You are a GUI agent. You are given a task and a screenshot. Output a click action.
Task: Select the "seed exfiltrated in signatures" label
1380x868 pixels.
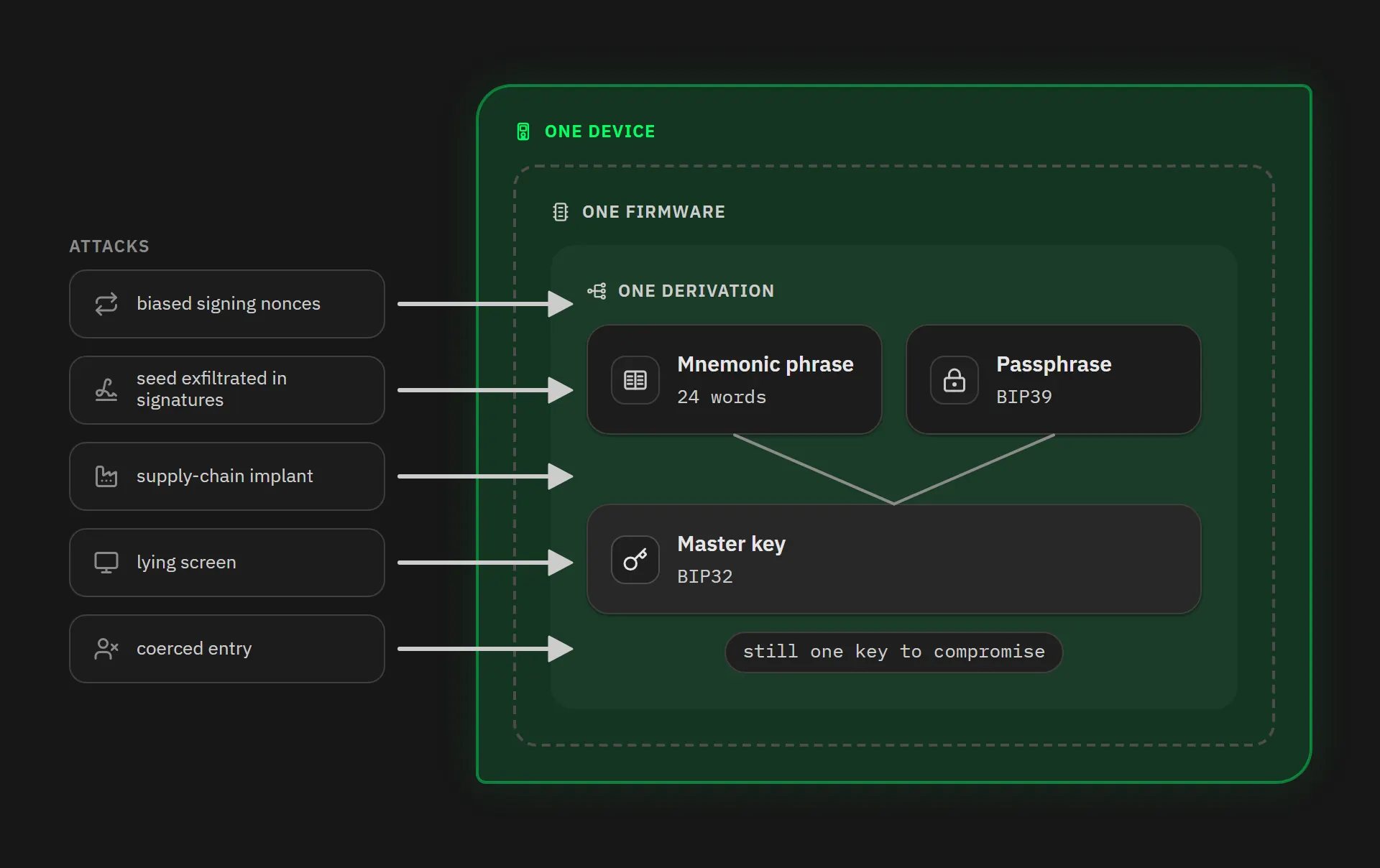[x=212, y=389]
